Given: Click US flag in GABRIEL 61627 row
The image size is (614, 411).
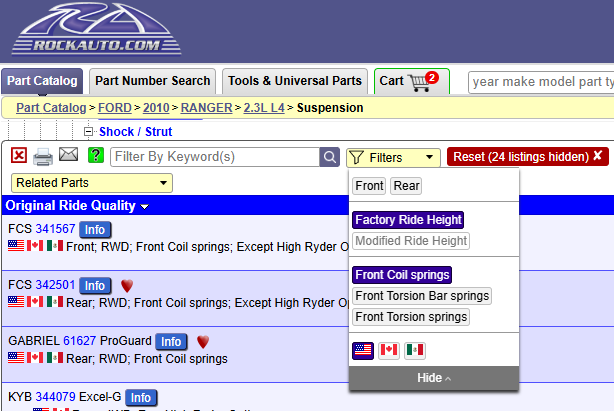Looking at the screenshot, I should (x=16, y=358).
